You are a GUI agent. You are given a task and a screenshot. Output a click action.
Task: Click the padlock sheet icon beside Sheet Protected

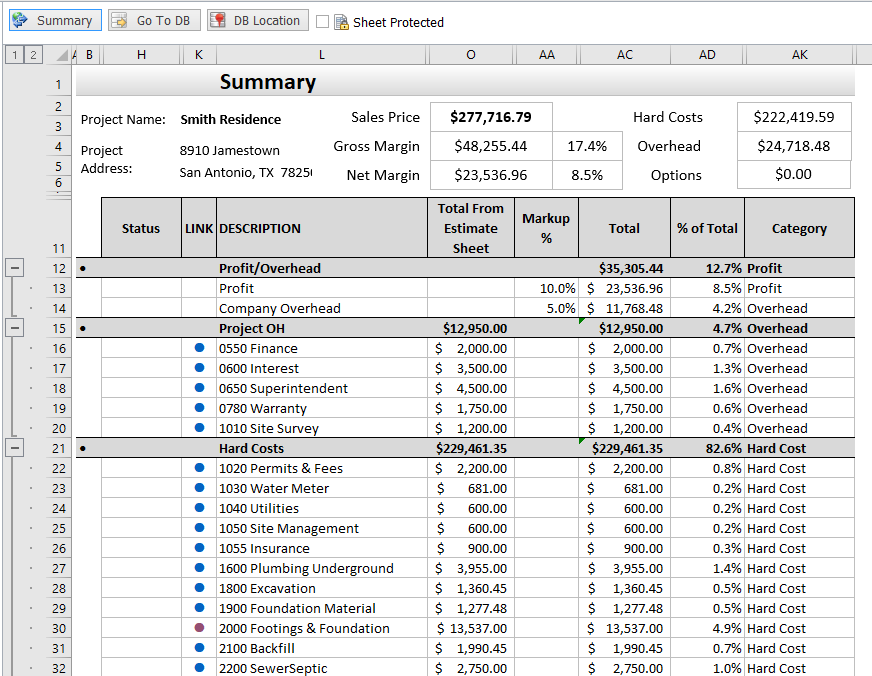click(x=341, y=22)
